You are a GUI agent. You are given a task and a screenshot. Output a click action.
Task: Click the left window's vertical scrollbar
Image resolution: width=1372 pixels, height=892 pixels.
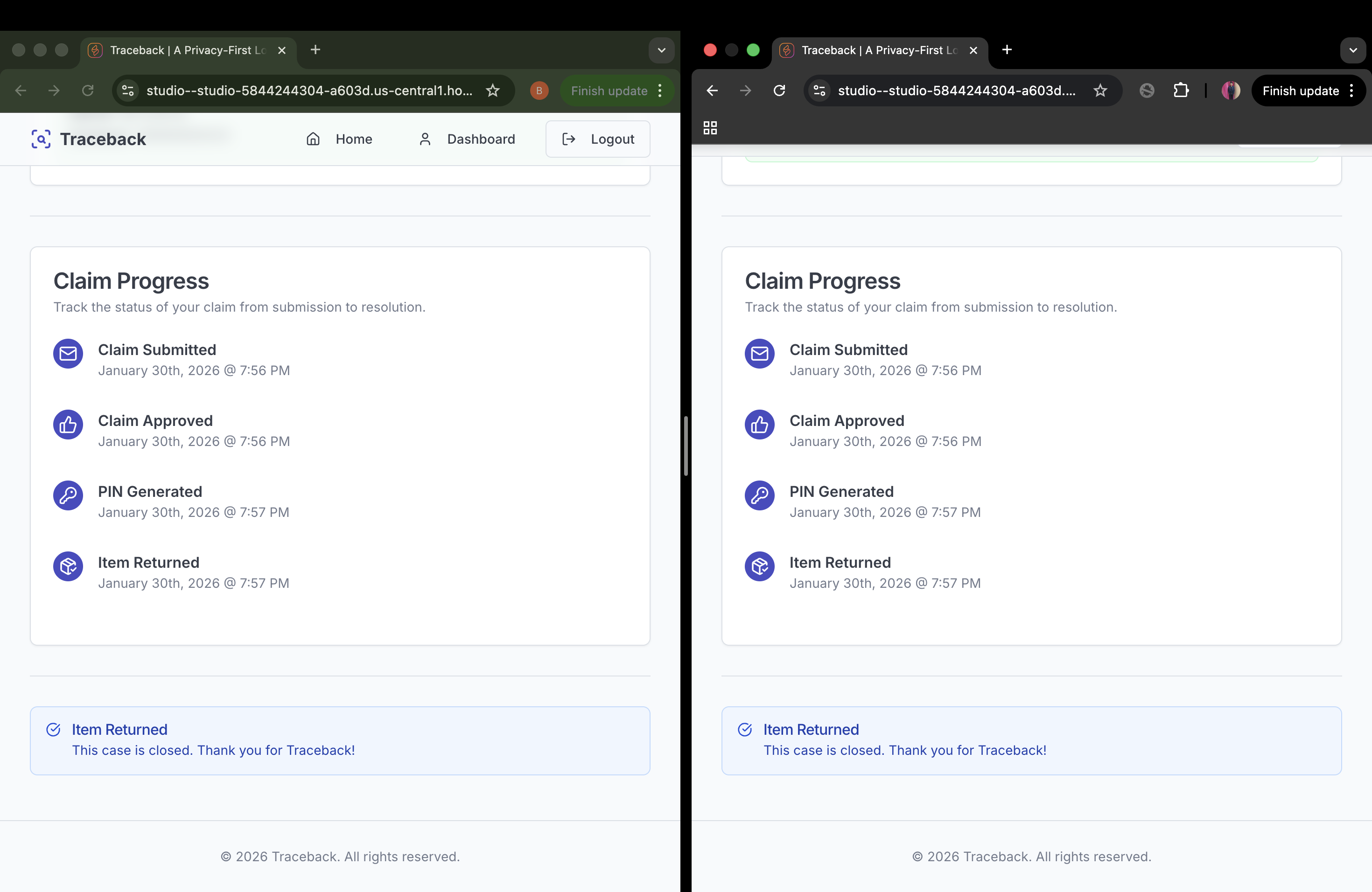(x=686, y=446)
